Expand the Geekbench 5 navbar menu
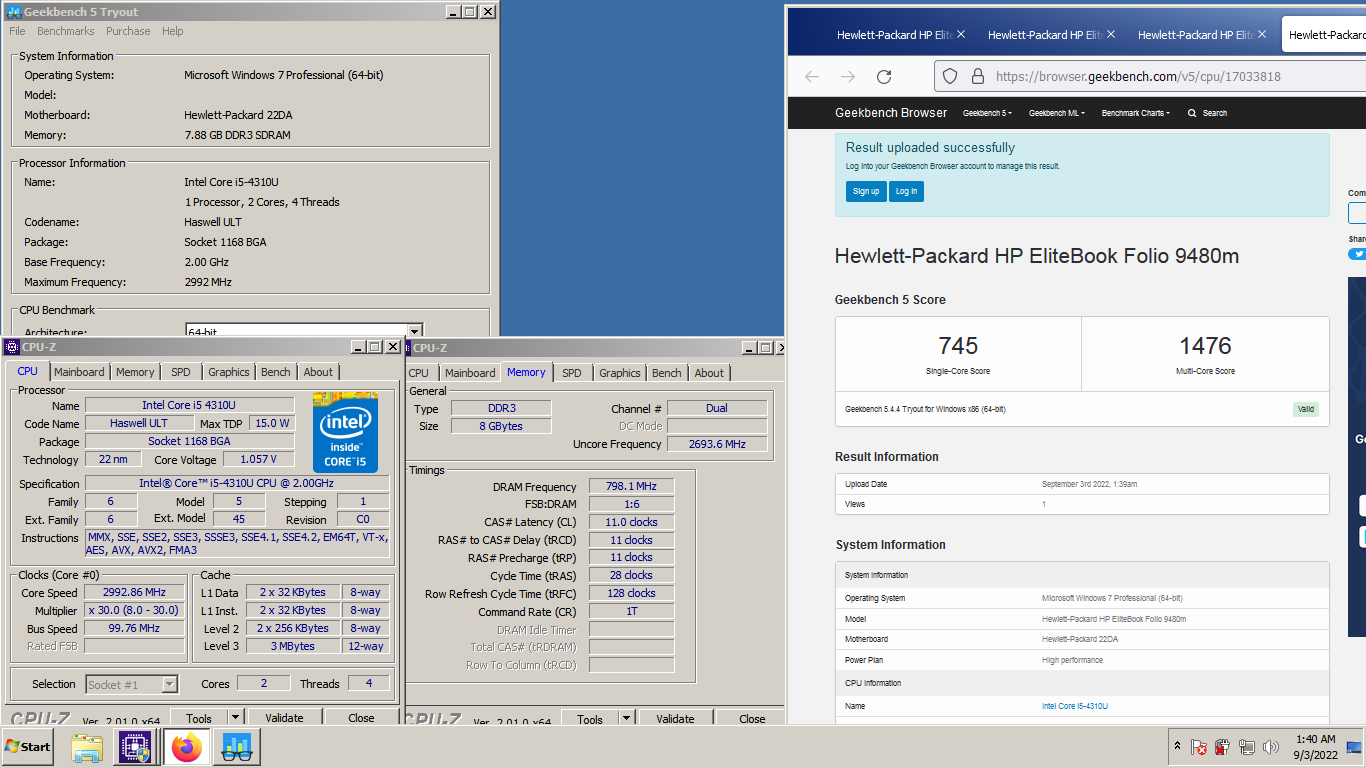The width and height of the screenshot is (1366, 768). click(987, 113)
